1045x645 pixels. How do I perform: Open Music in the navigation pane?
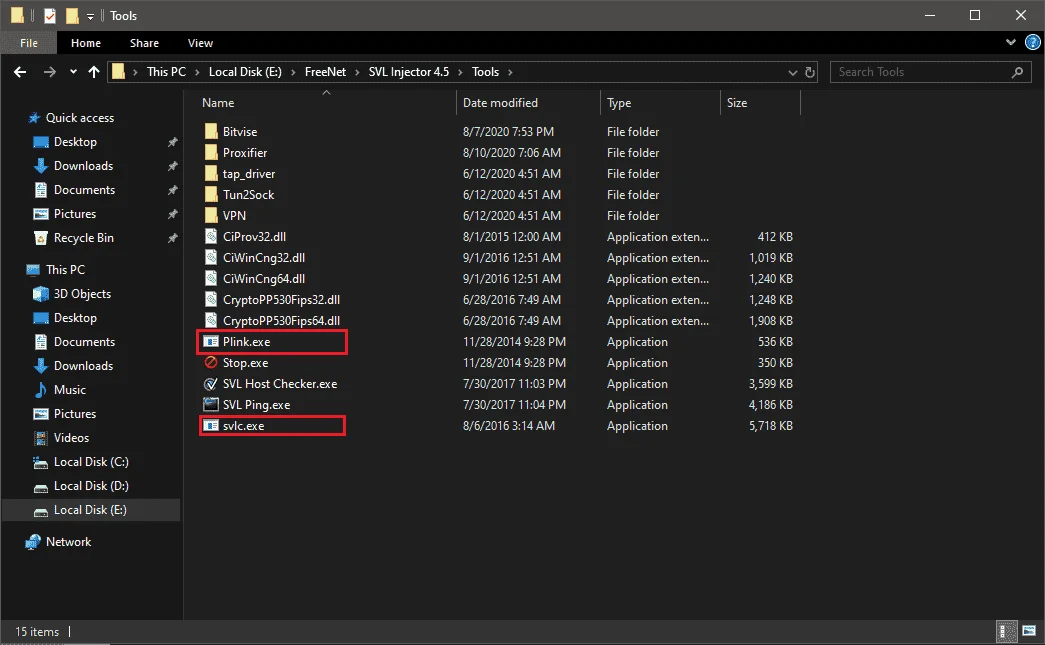[x=69, y=390]
